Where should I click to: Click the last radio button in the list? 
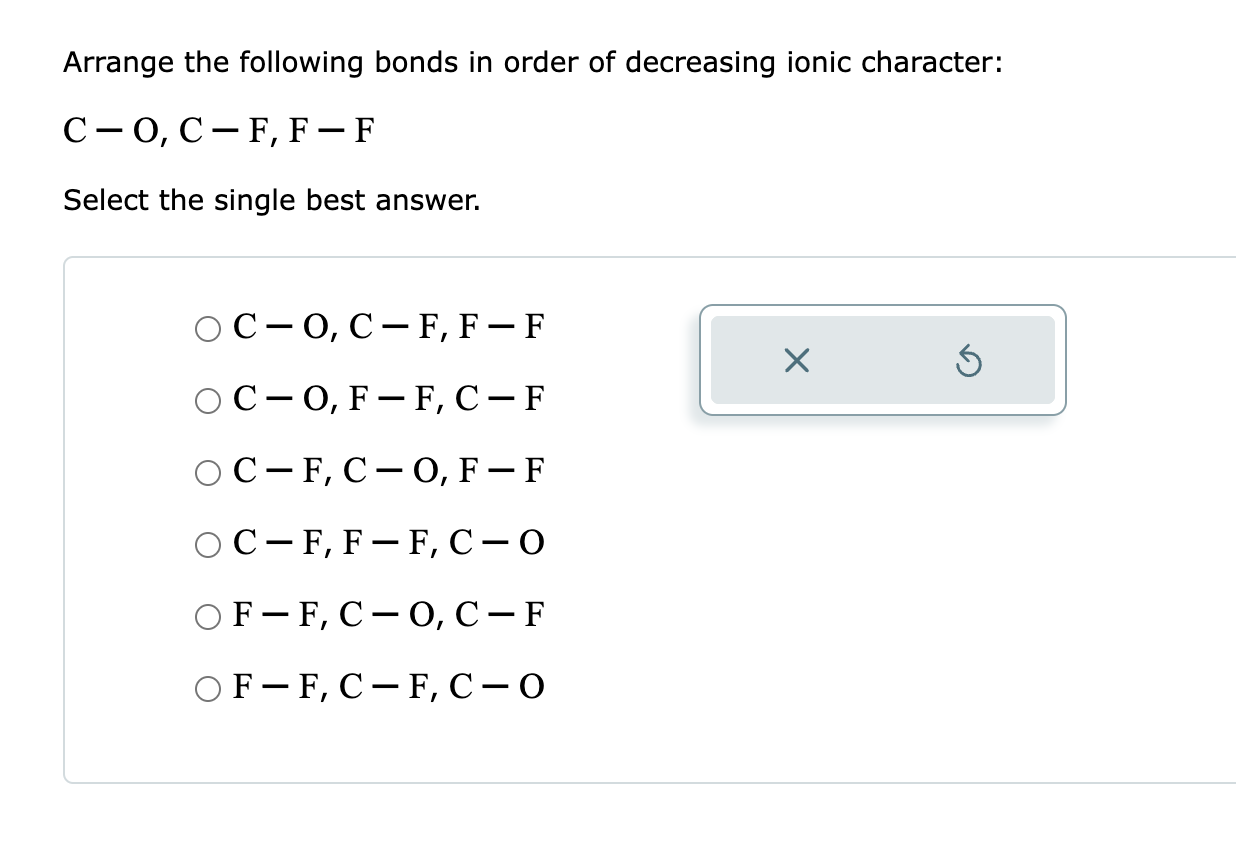pyautogui.click(x=209, y=687)
